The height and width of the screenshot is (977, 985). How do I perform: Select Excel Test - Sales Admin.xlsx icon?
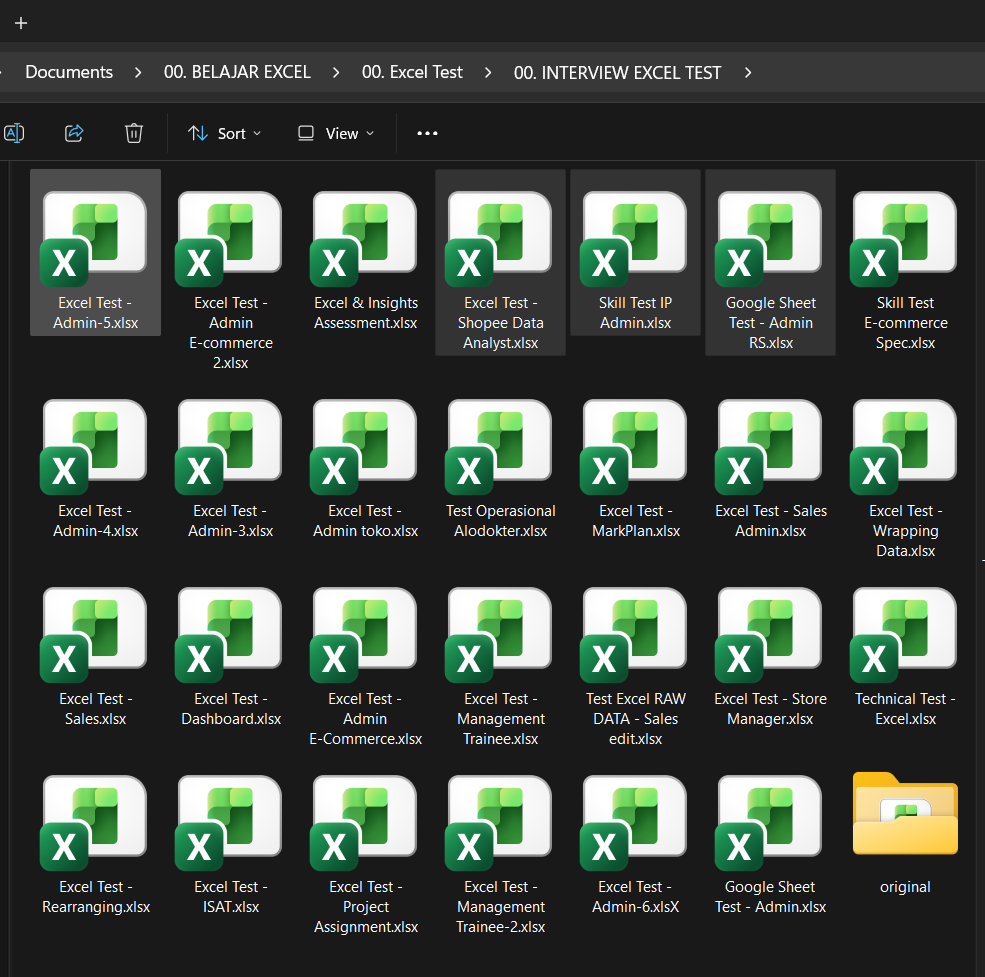(x=770, y=447)
